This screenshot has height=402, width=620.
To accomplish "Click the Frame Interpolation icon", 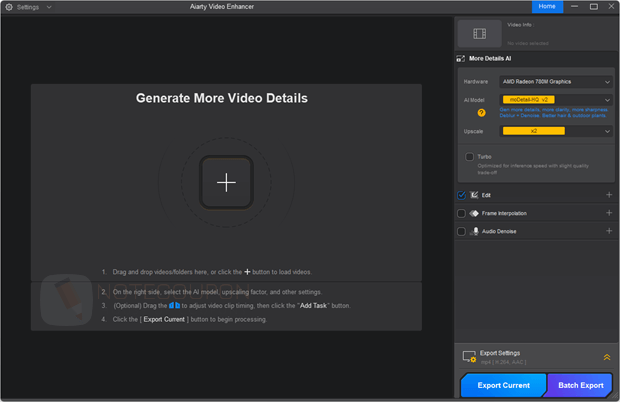I will coord(474,213).
